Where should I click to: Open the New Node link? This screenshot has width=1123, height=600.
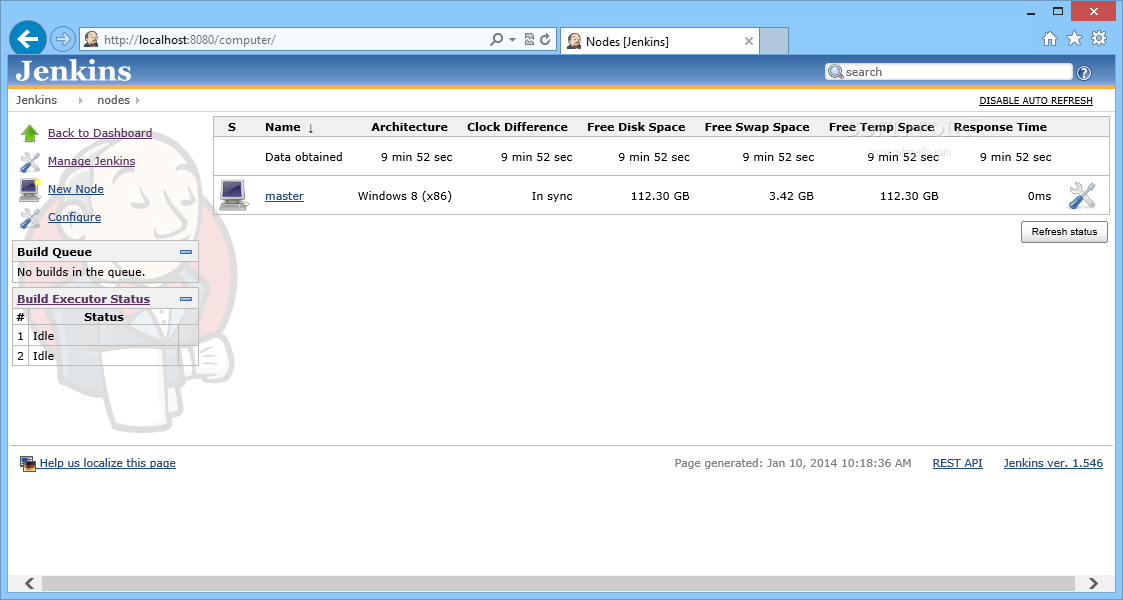coord(76,189)
